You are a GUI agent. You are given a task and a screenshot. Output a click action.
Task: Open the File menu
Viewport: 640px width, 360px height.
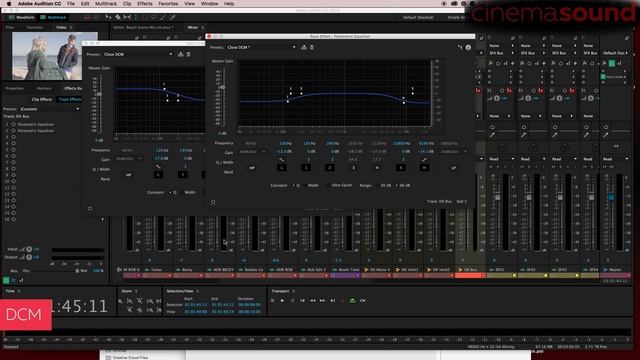point(71,4)
